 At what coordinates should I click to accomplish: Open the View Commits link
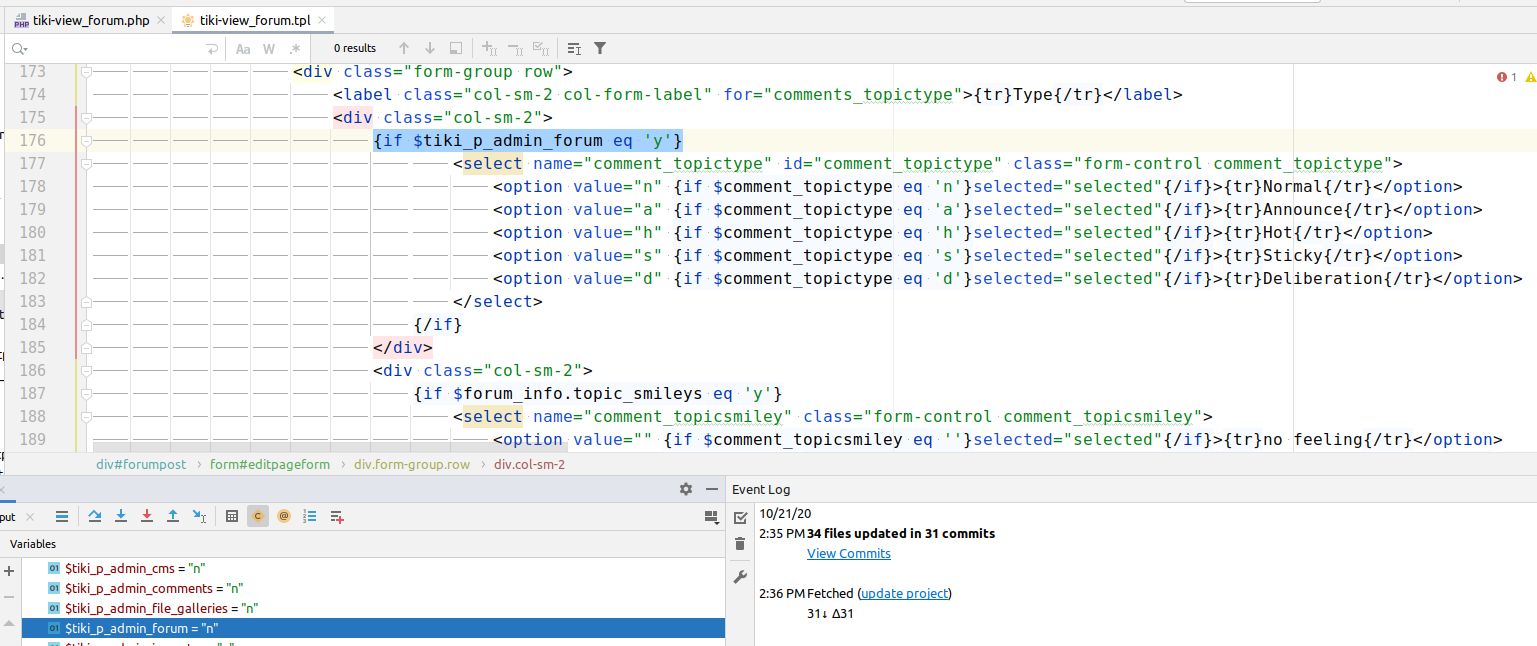click(x=849, y=553)
